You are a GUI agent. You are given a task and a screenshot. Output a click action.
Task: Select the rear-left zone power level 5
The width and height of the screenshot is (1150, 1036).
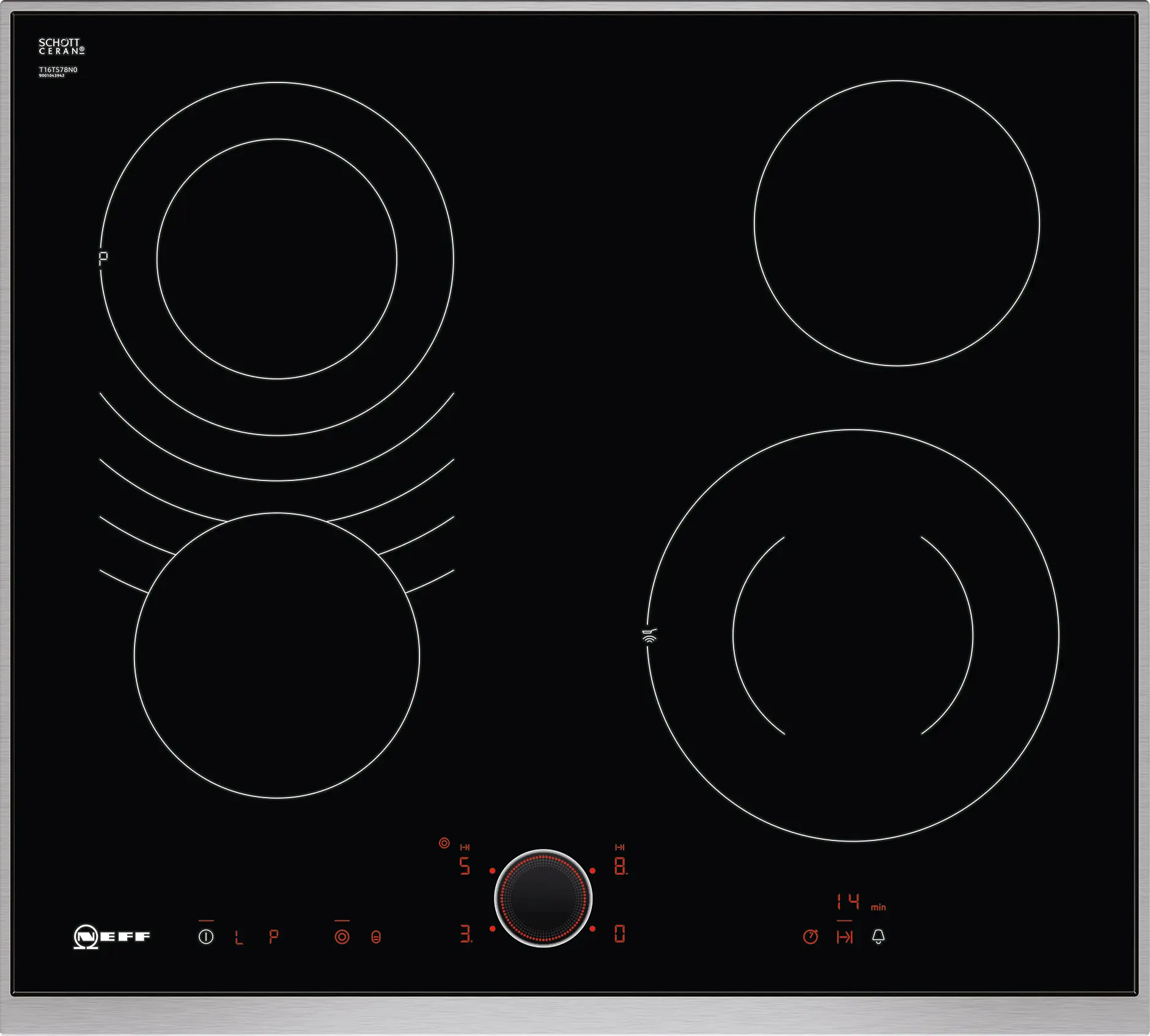coord(465,866)
